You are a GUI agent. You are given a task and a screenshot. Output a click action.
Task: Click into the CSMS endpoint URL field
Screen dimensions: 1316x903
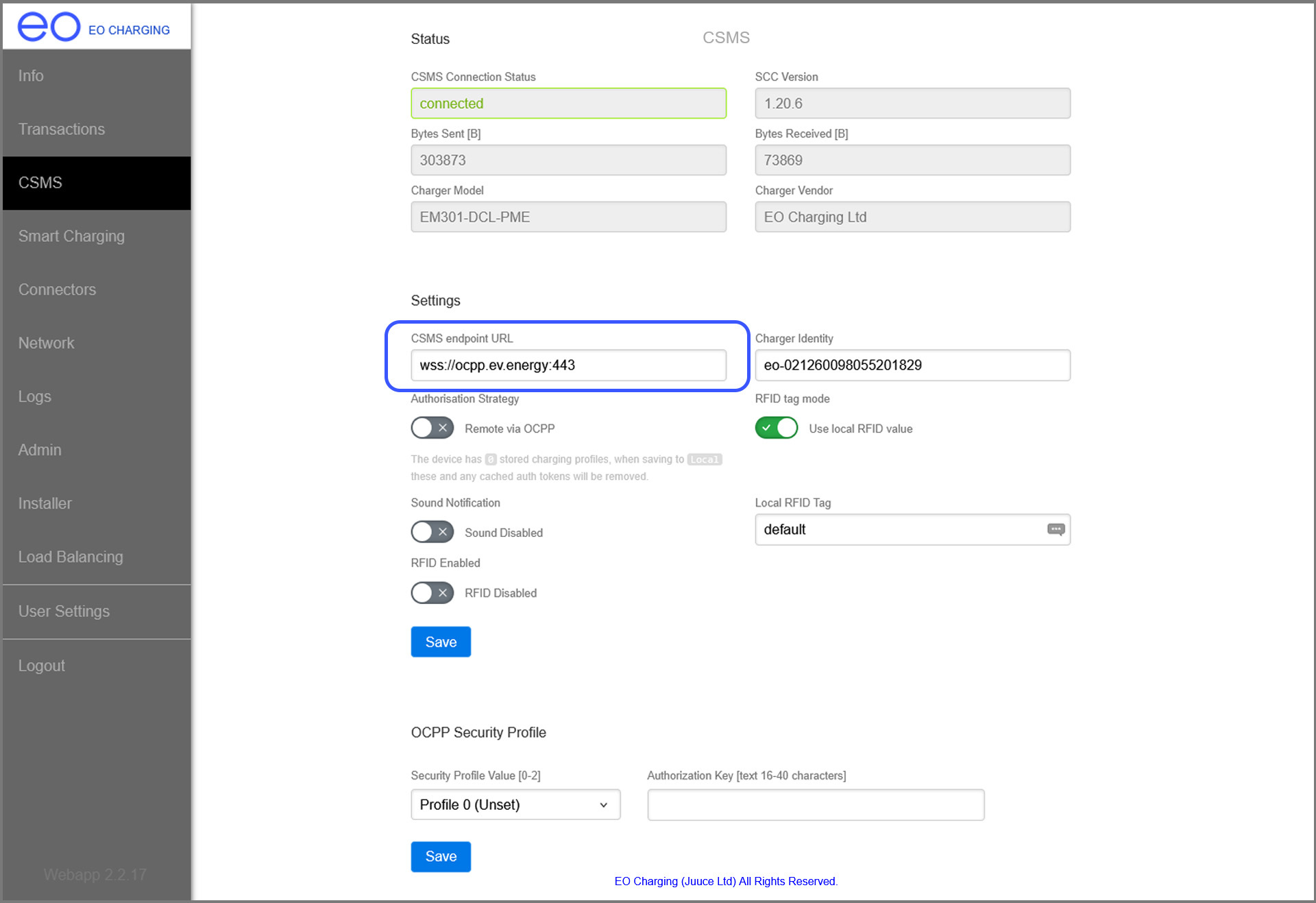coord(568,365)
